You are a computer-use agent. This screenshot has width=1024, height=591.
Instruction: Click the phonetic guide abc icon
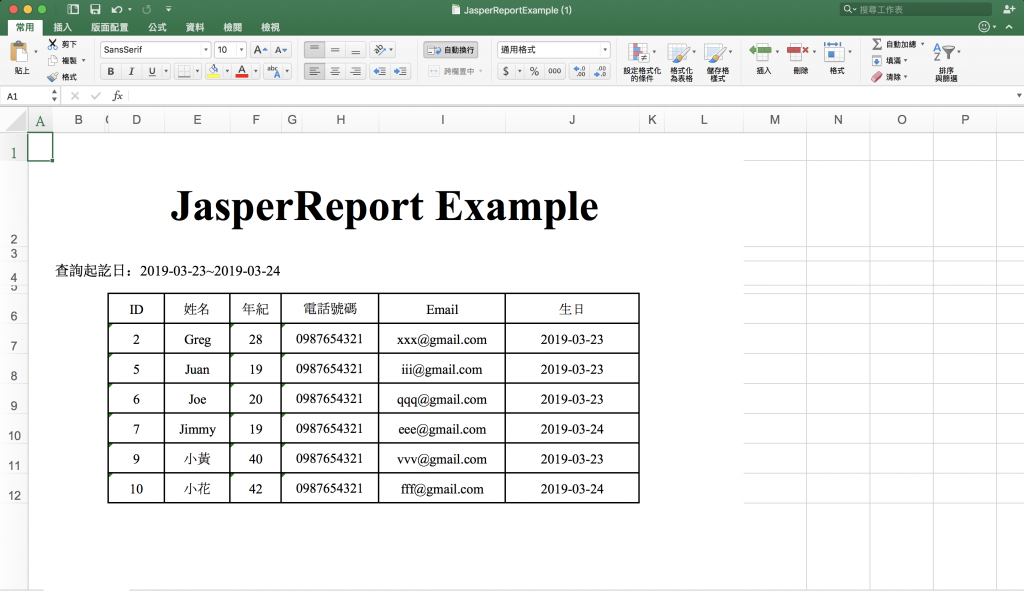[x=274, y=71]
